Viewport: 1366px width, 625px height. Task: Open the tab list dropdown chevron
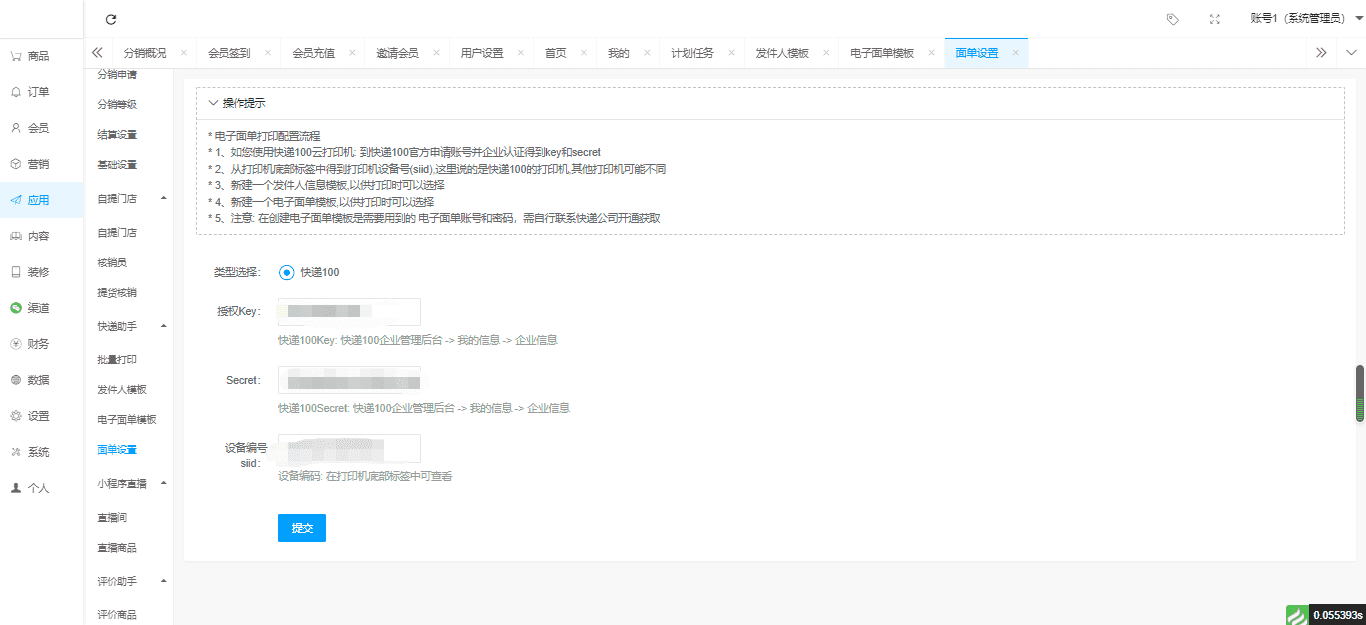pyautogui.click(x=1351, y=53)
